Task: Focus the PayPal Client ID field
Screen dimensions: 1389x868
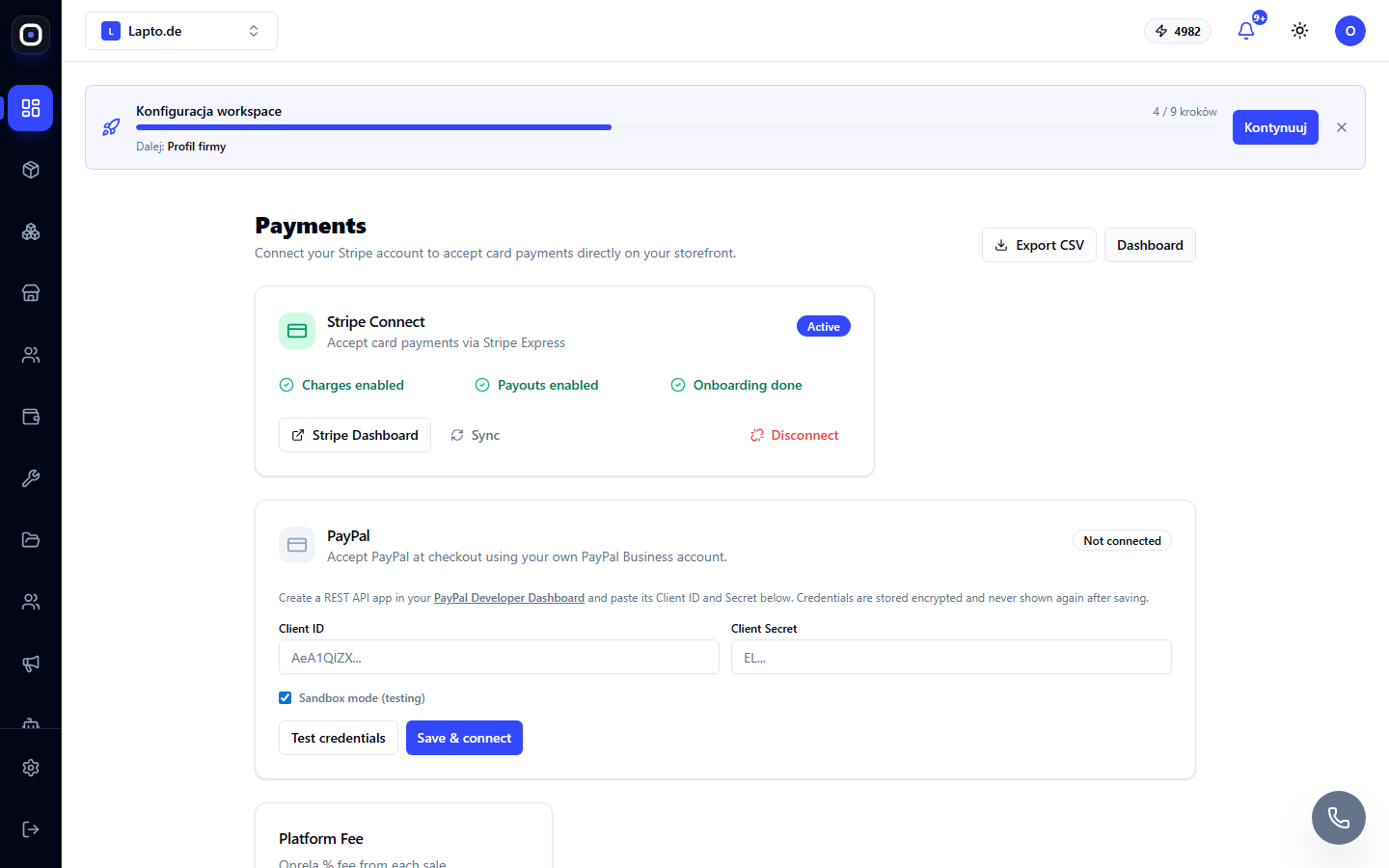Action: point(499,657)
